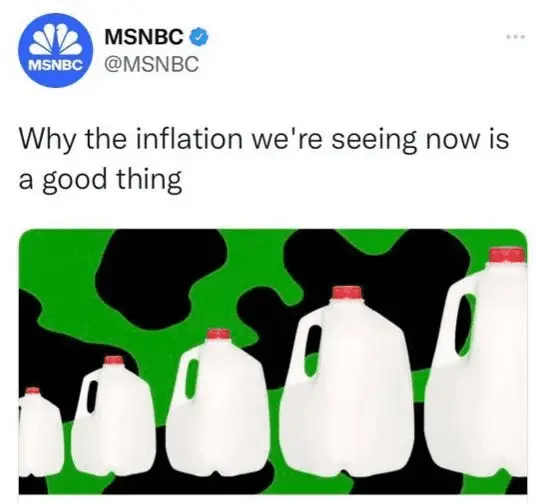Image resolution: width=536 pixels, height=503 pixels.
Task: Click the red cap of largest jug
Action: (x=507, y=254)
